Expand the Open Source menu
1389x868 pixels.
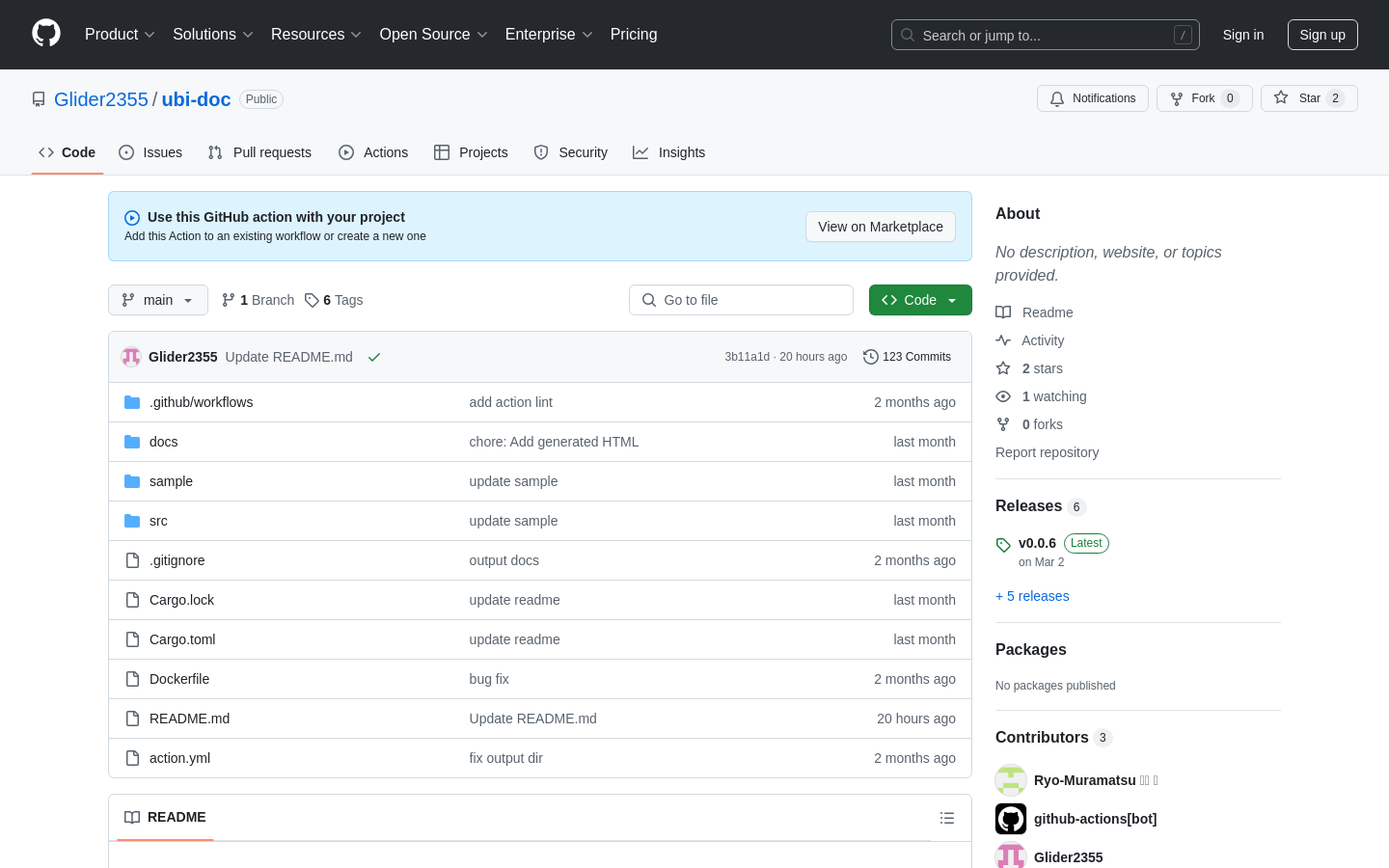(434, 35)
